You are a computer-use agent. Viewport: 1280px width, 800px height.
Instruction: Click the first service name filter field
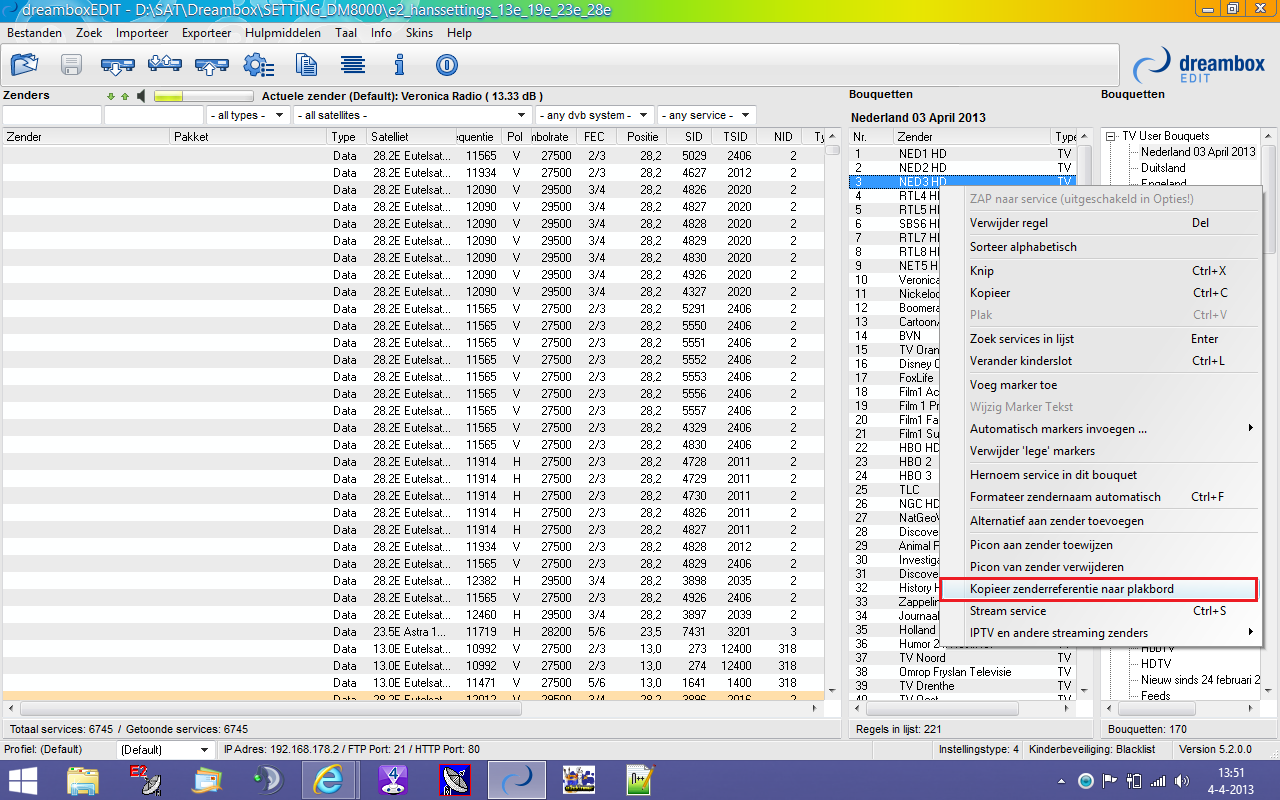[52, 116]
